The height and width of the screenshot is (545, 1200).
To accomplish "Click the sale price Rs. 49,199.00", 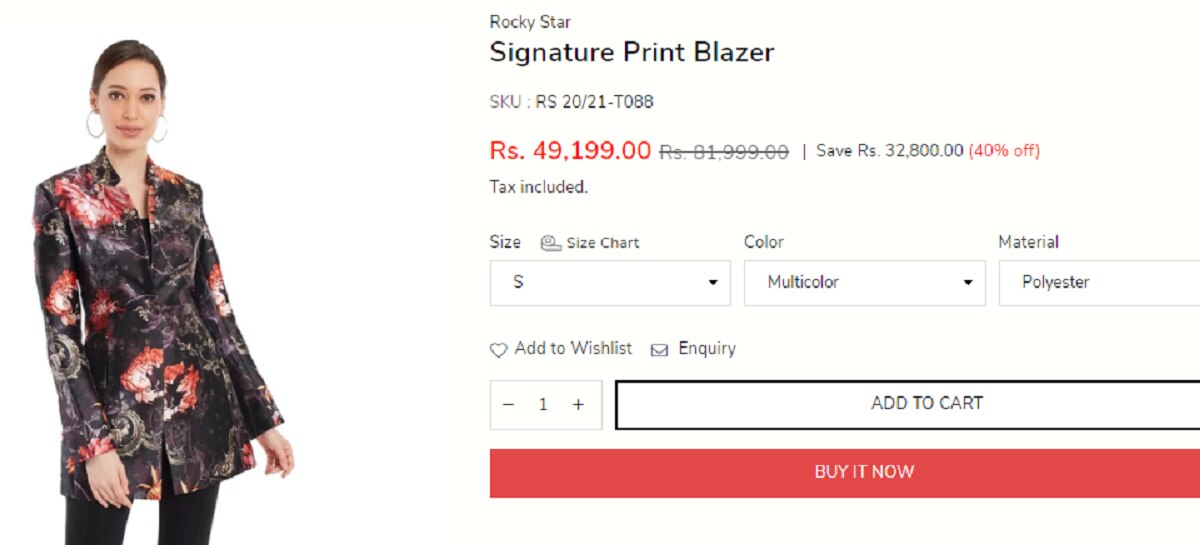I will point(570,151).
